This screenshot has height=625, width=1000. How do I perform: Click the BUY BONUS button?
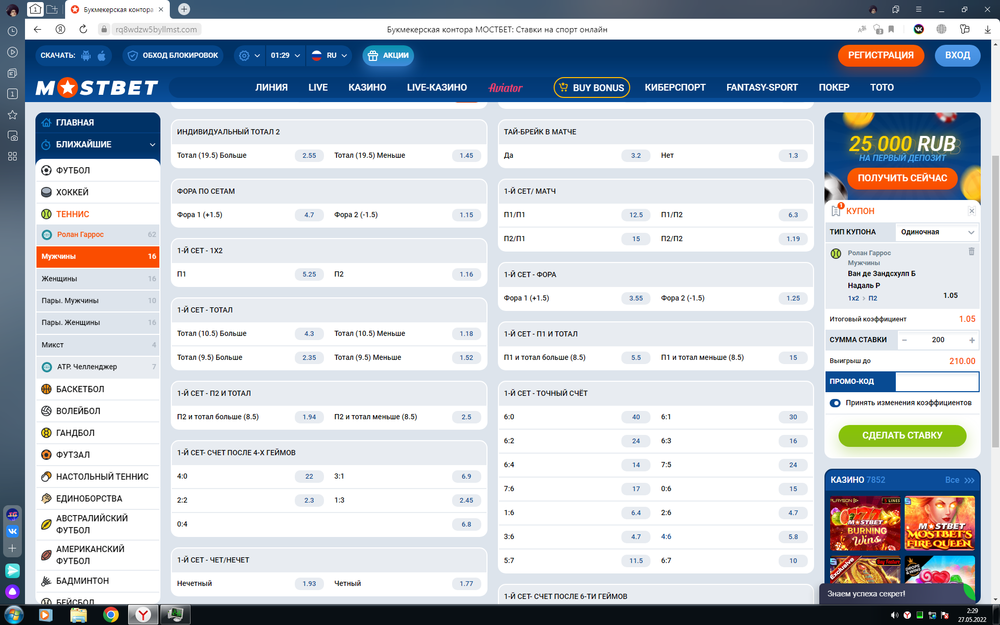[x=591, y=87]
